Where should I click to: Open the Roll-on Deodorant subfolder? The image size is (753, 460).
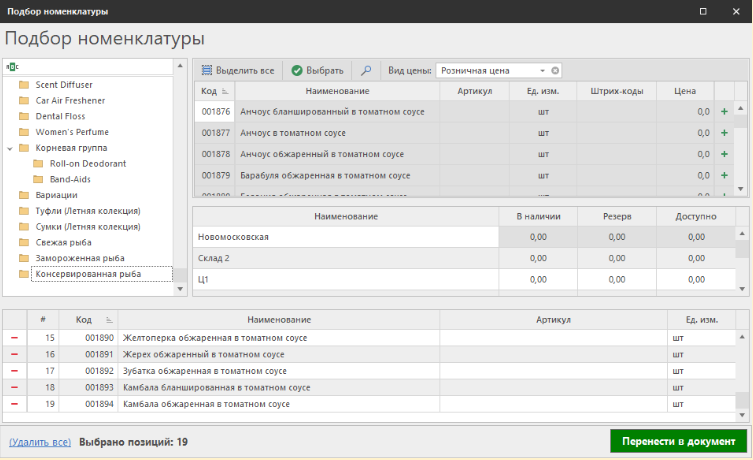click(x=88, y=163)
